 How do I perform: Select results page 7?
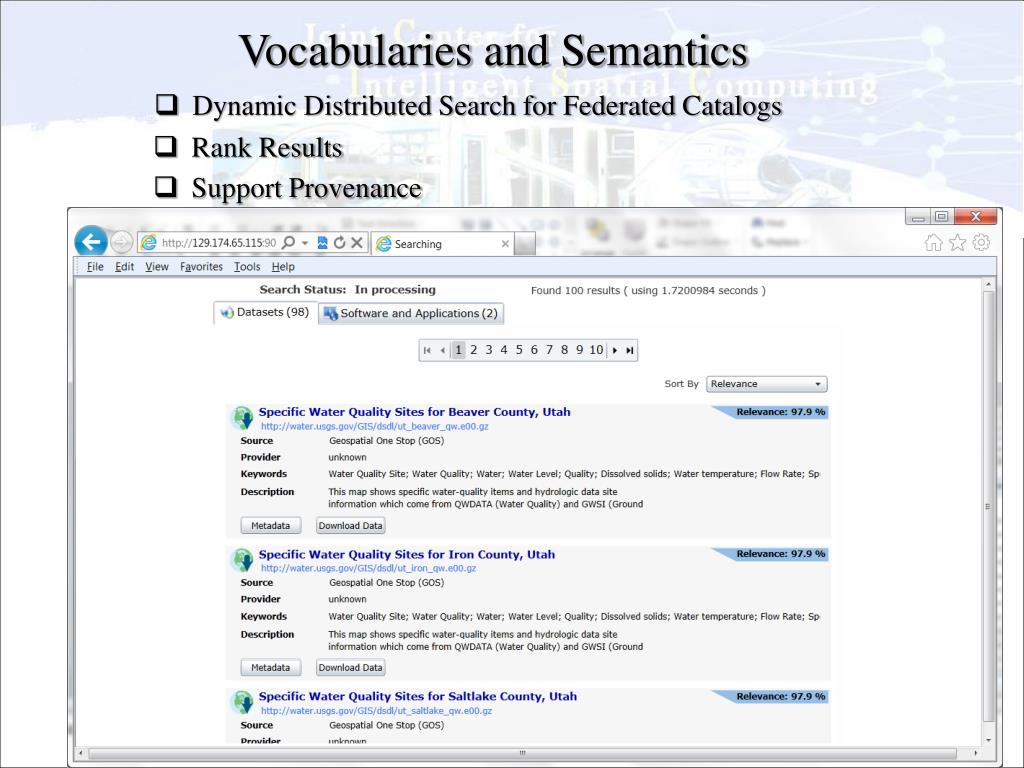click(x=549, y=350)
